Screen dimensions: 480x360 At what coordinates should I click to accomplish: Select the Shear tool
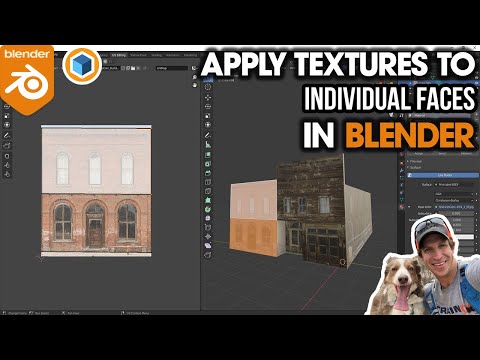pyautogui.click(x=208, y=246)
